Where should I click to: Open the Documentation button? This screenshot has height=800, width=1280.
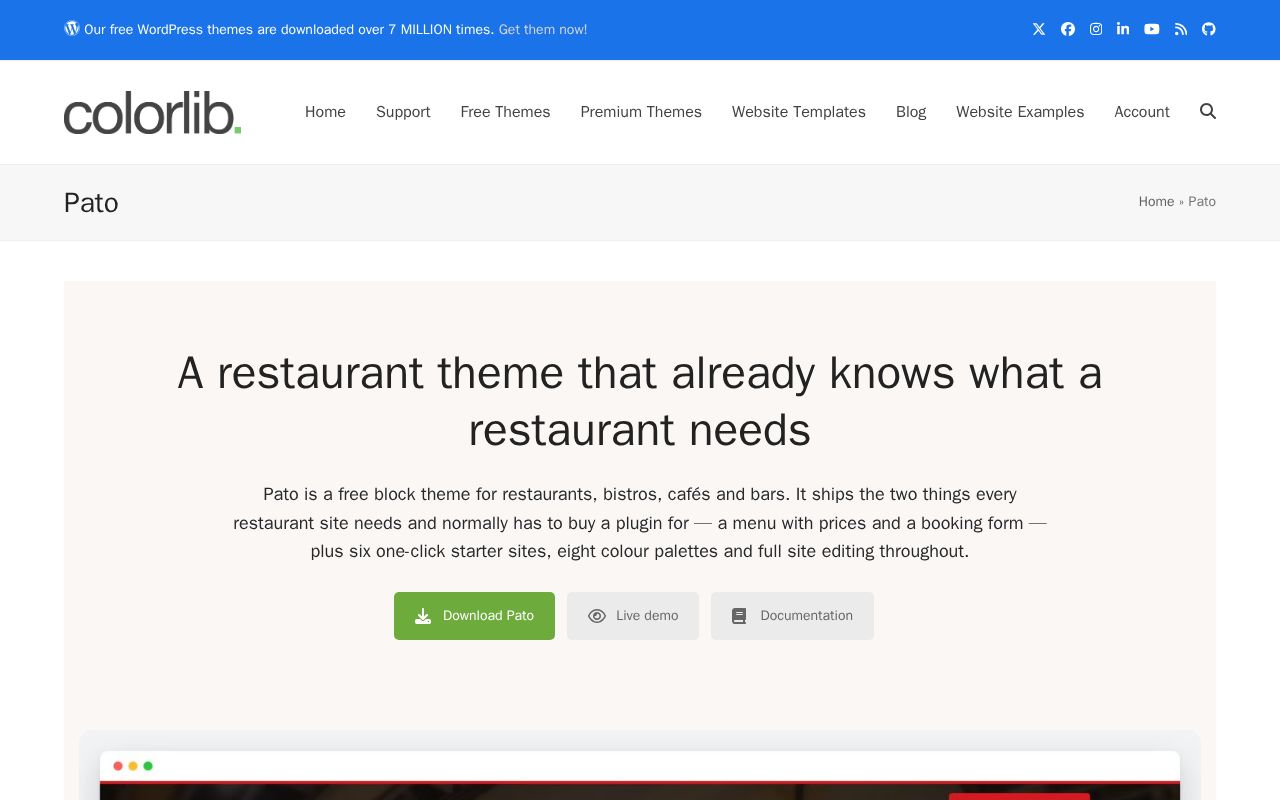[792, 616]
